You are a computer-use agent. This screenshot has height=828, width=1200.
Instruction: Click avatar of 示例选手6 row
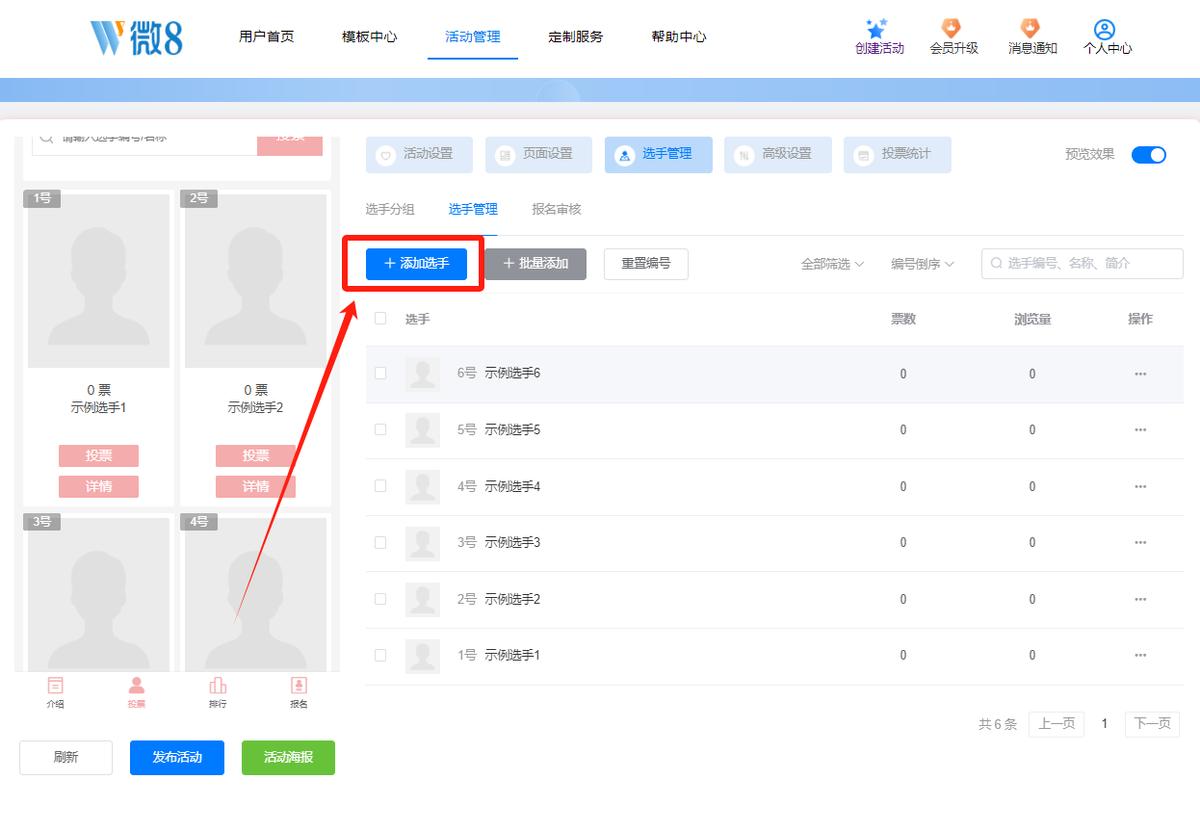pos(423,374)
